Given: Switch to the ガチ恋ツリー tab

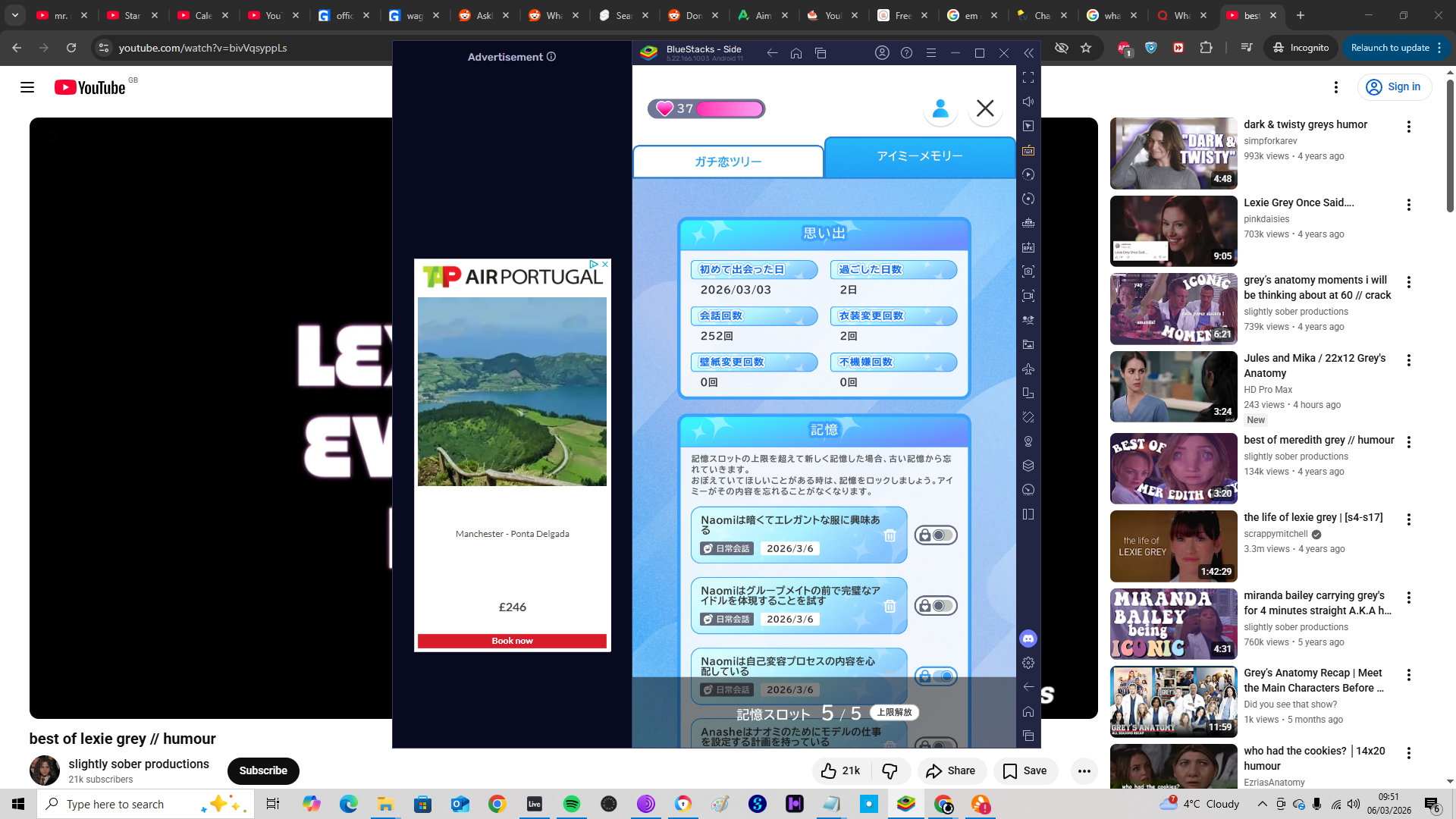Looking at the screenshot, I should click(x=728, y=162).
